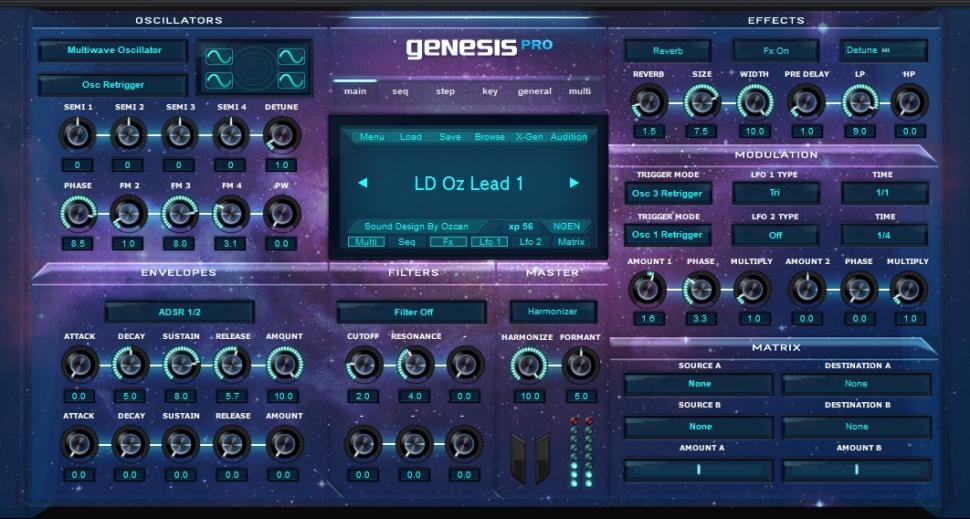Click the Menu button in preset display
Viewport: 970px width, 519px height.
(371, 137)
